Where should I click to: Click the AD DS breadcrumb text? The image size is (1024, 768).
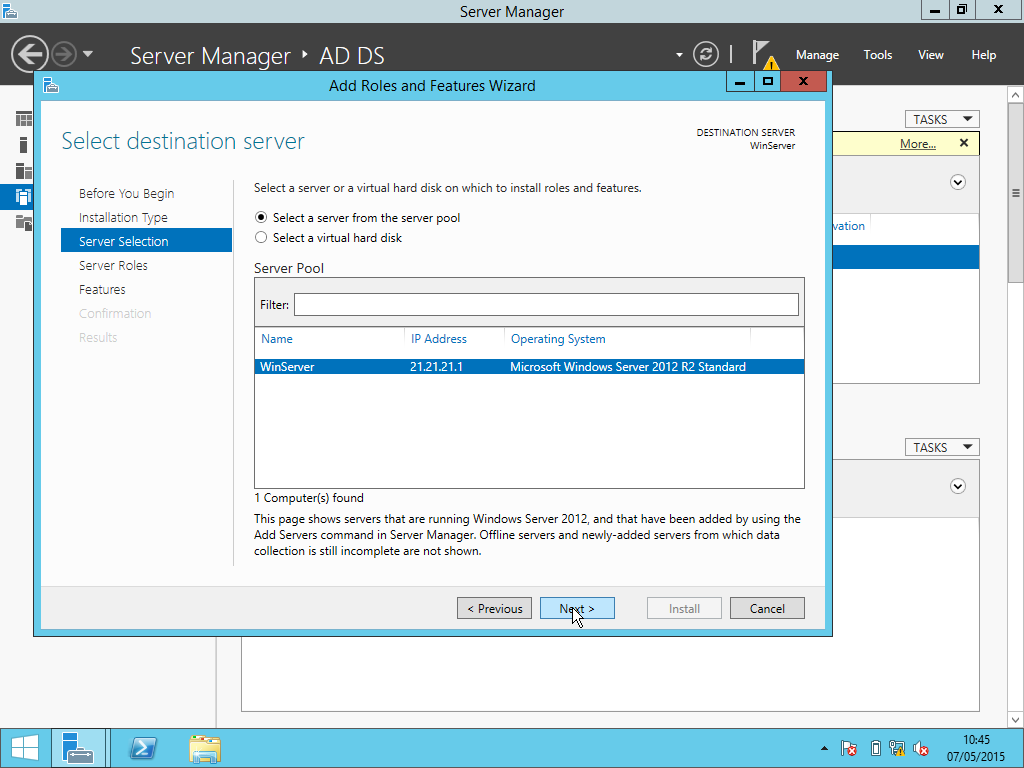[x=351, y=56]
